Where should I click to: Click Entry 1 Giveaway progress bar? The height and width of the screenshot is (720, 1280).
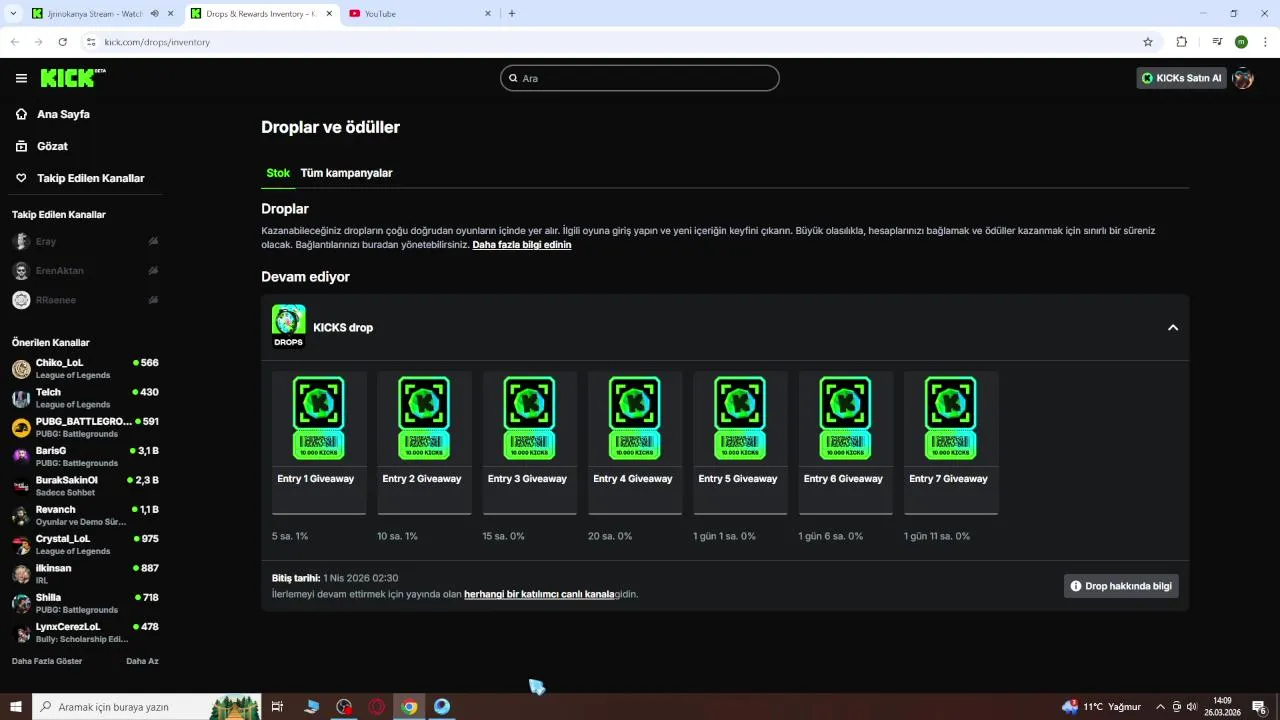[319, 513]
